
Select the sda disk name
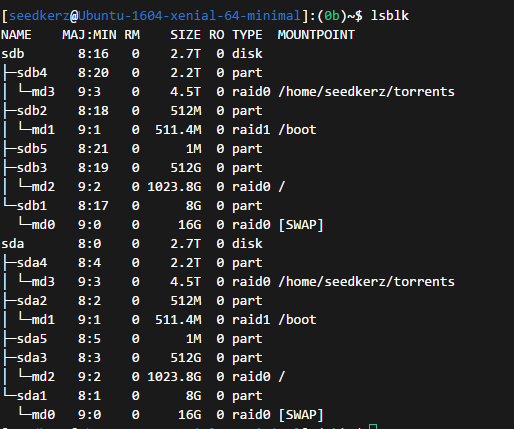(13, 244)
